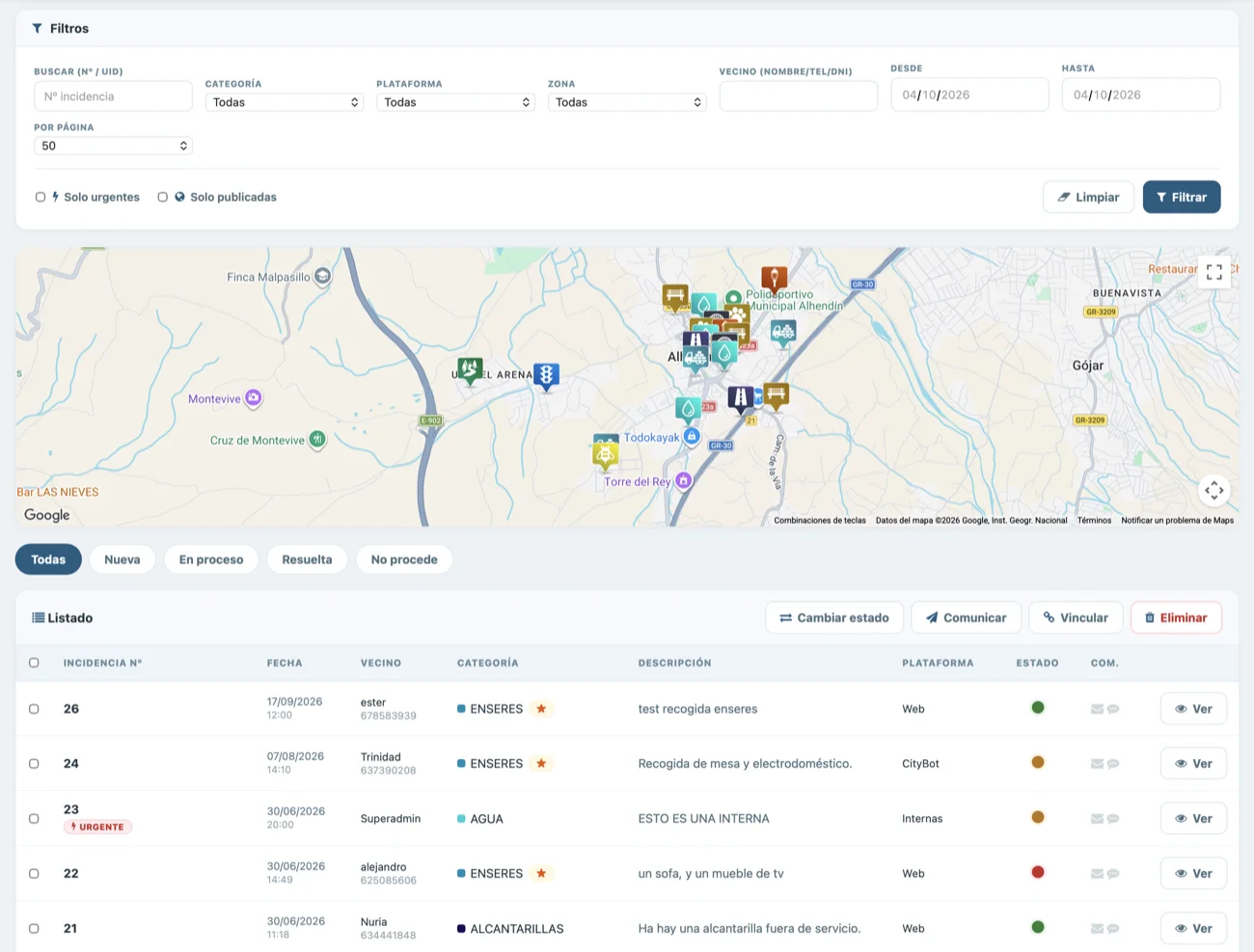Tick the checkbox for incidencia 21
Screen dimensions: 1254x952
(34, 929)
